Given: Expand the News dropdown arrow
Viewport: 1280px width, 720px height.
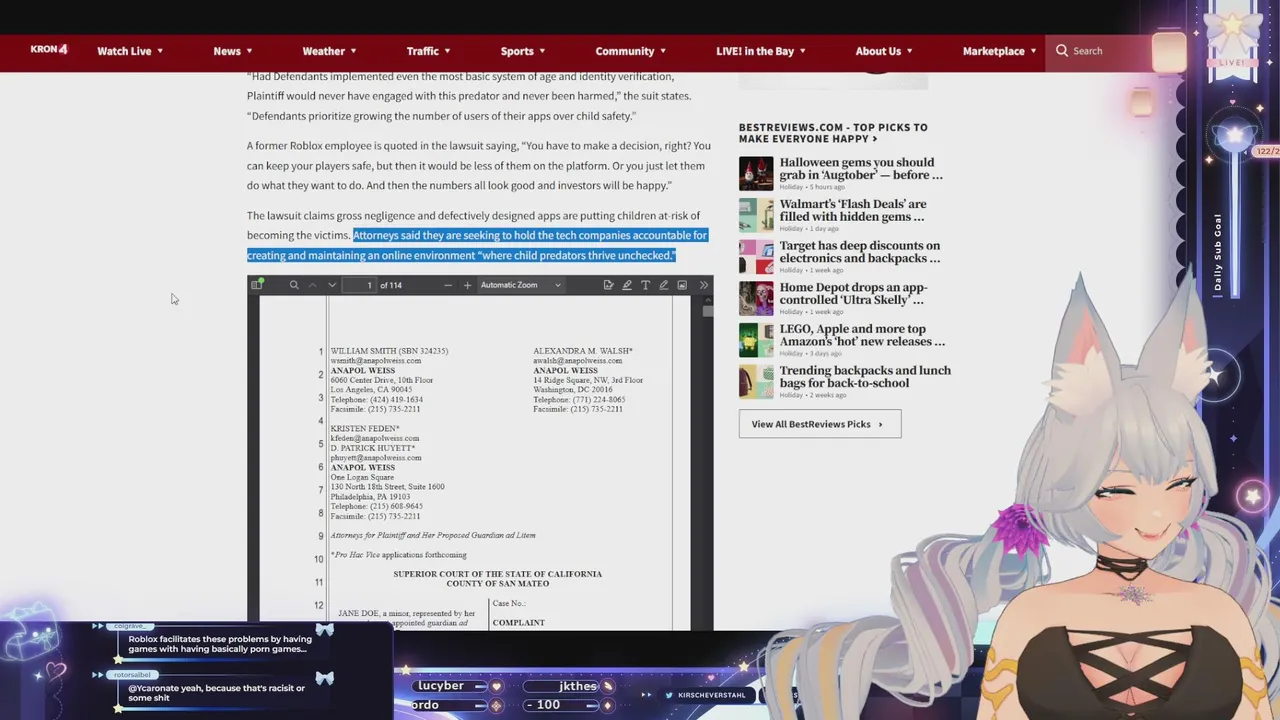Looking at the screenshot, I should [x=249, y=51].
